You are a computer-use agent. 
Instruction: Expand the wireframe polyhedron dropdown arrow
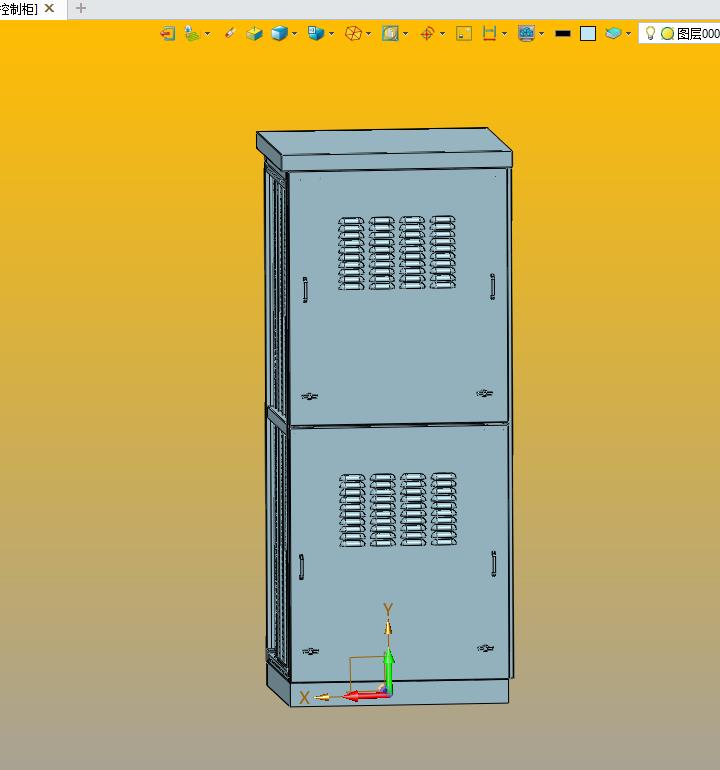(x=369, y=34)
